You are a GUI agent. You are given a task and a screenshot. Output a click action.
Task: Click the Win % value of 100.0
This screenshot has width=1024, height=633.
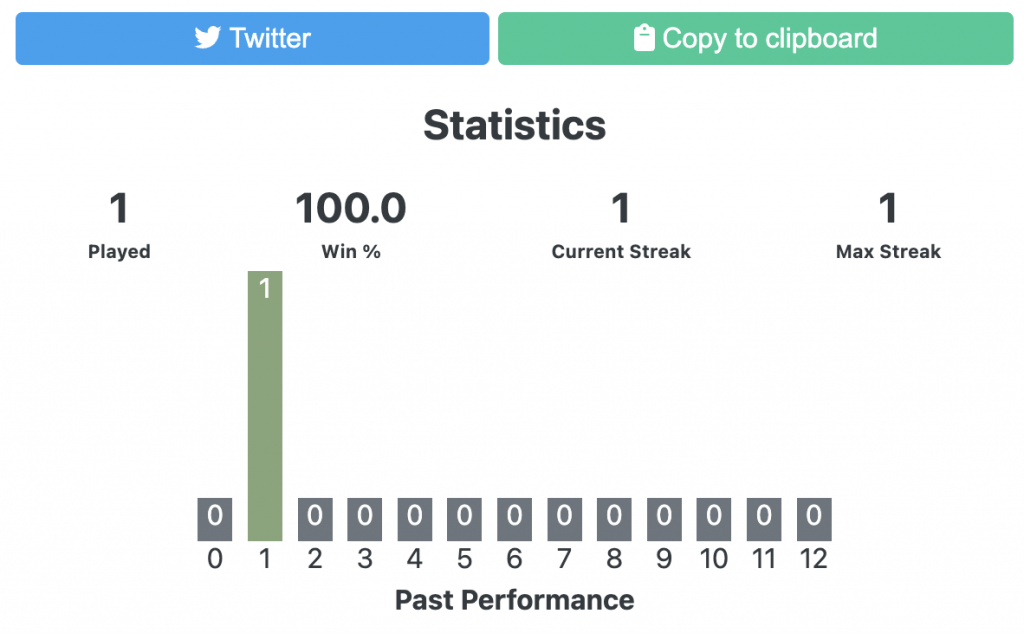pyautogui.click(x=351, y=208)
